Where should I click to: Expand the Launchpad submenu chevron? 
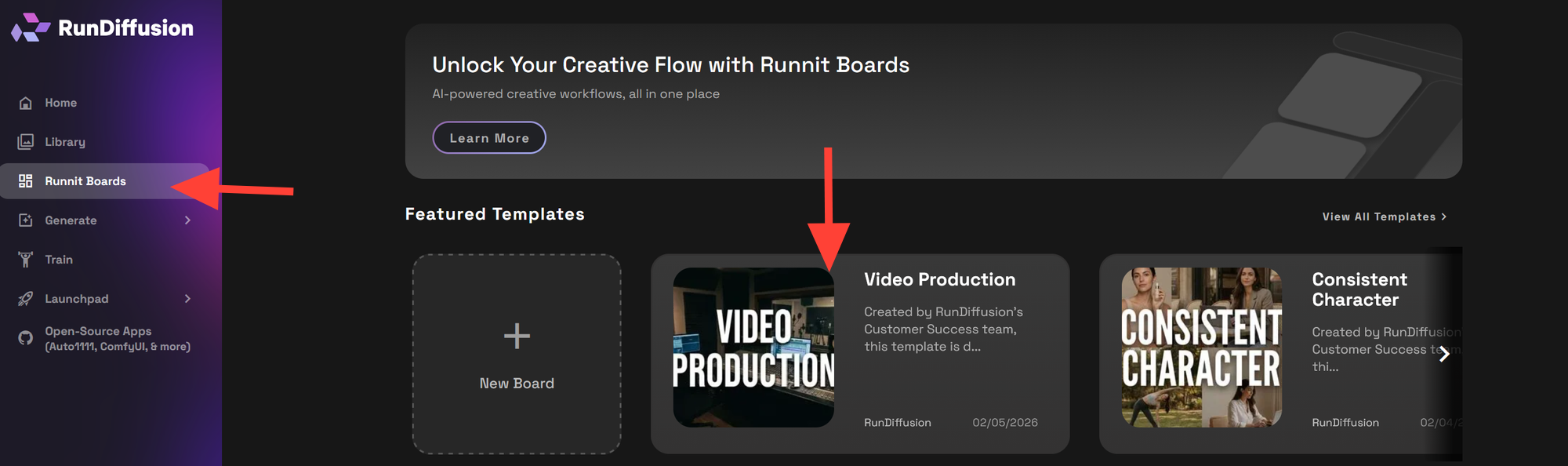coord(187,299)
